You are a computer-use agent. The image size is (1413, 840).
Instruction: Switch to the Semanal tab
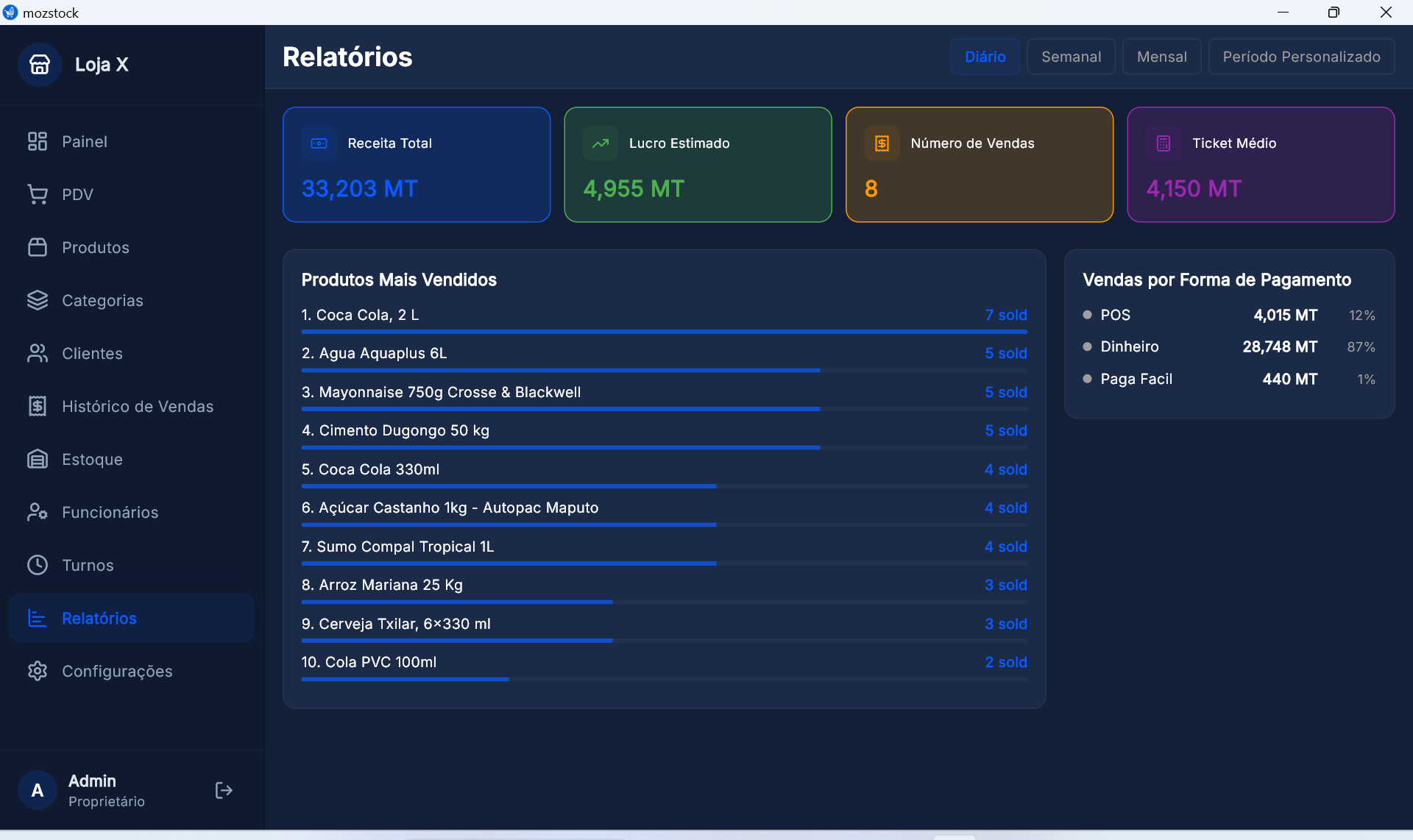[1071, 57]
